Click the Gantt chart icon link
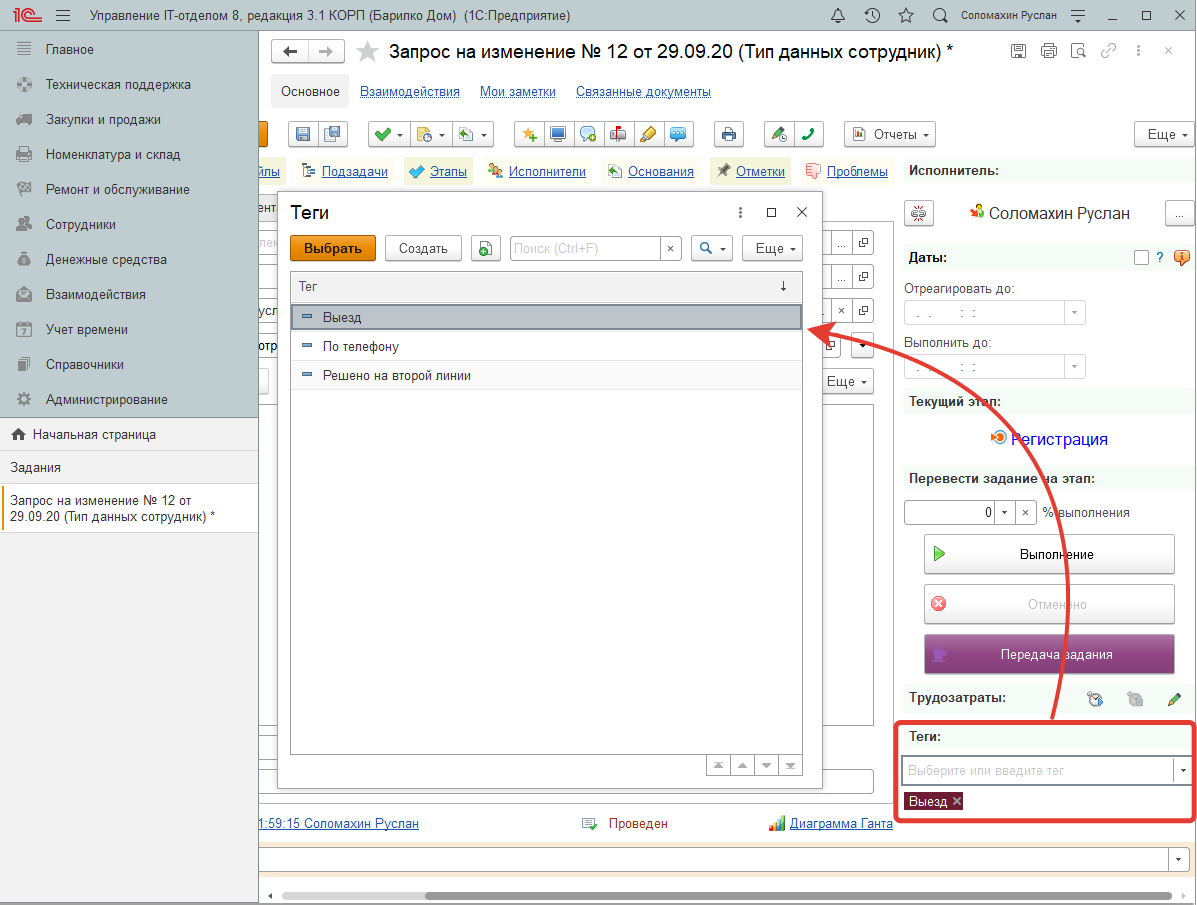 [x=777, y=824]
